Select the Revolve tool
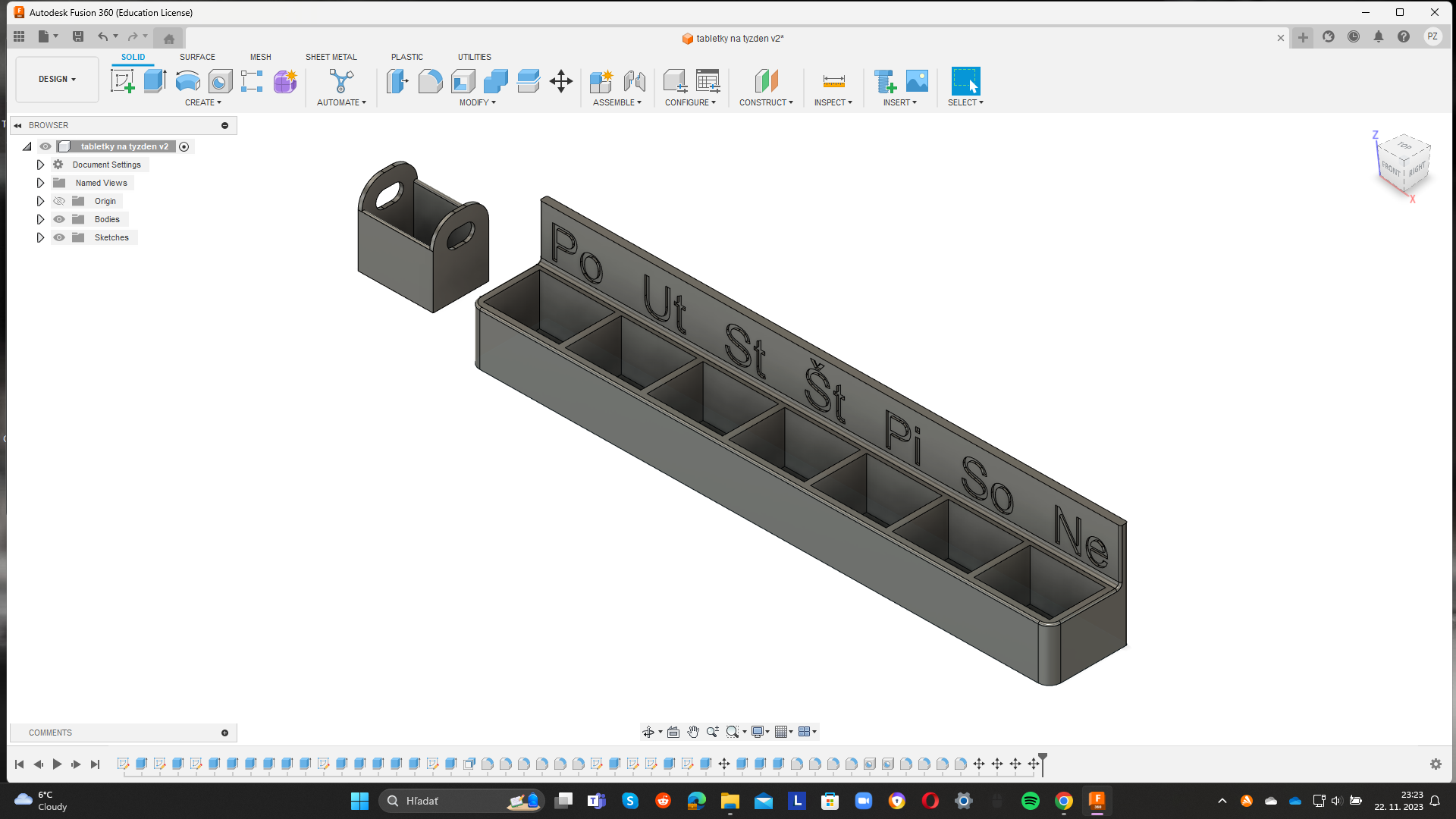 point(187,81)
